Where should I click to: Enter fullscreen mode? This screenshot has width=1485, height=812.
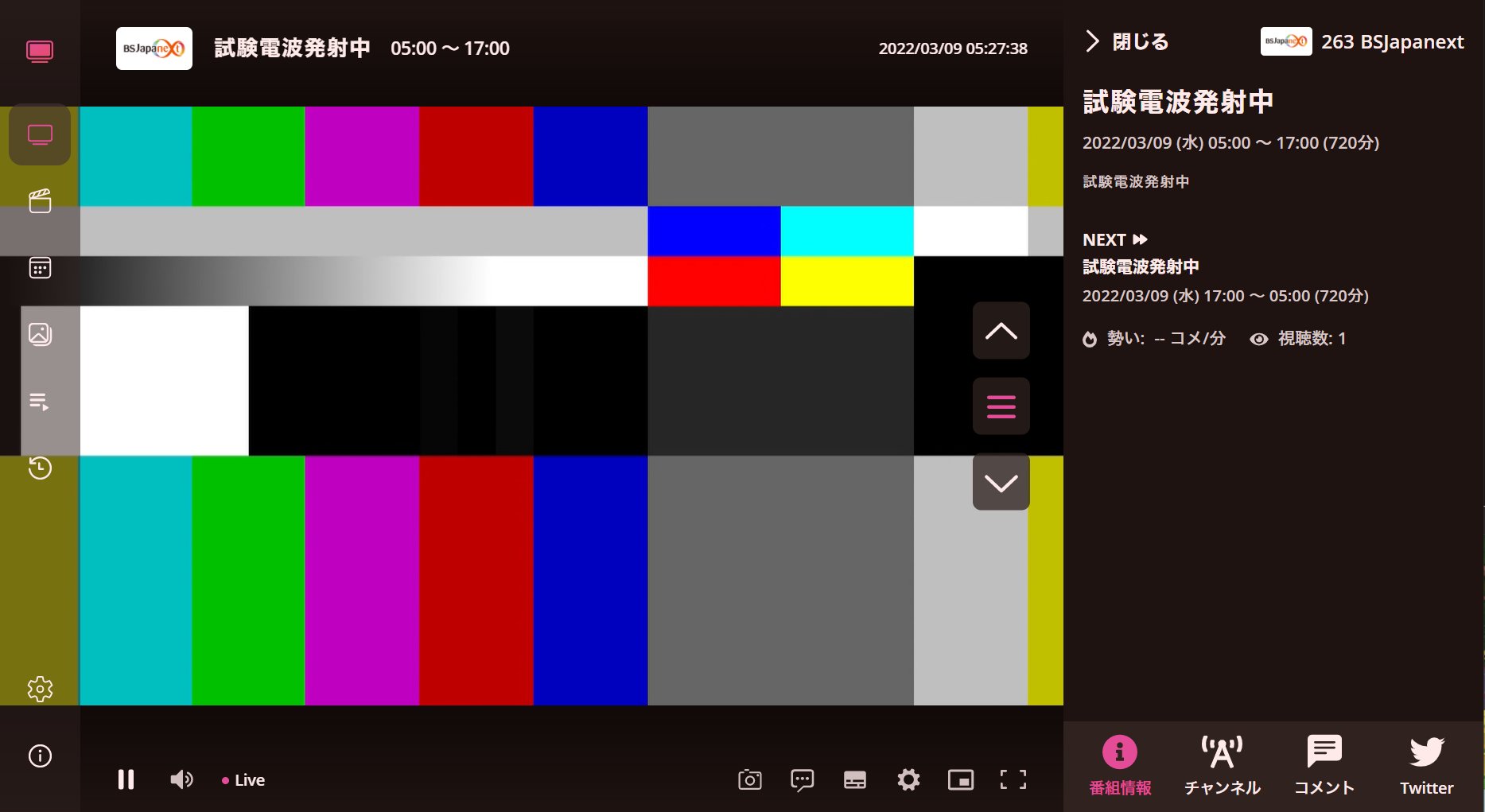click(1013, 779)
